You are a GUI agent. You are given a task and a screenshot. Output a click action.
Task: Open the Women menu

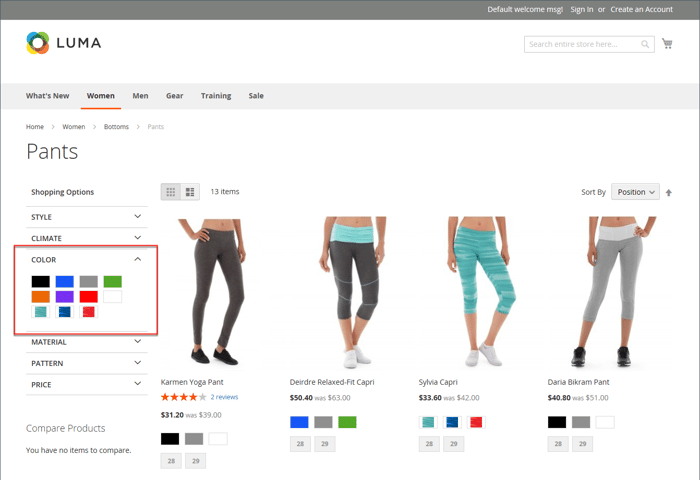coord(100,96)
